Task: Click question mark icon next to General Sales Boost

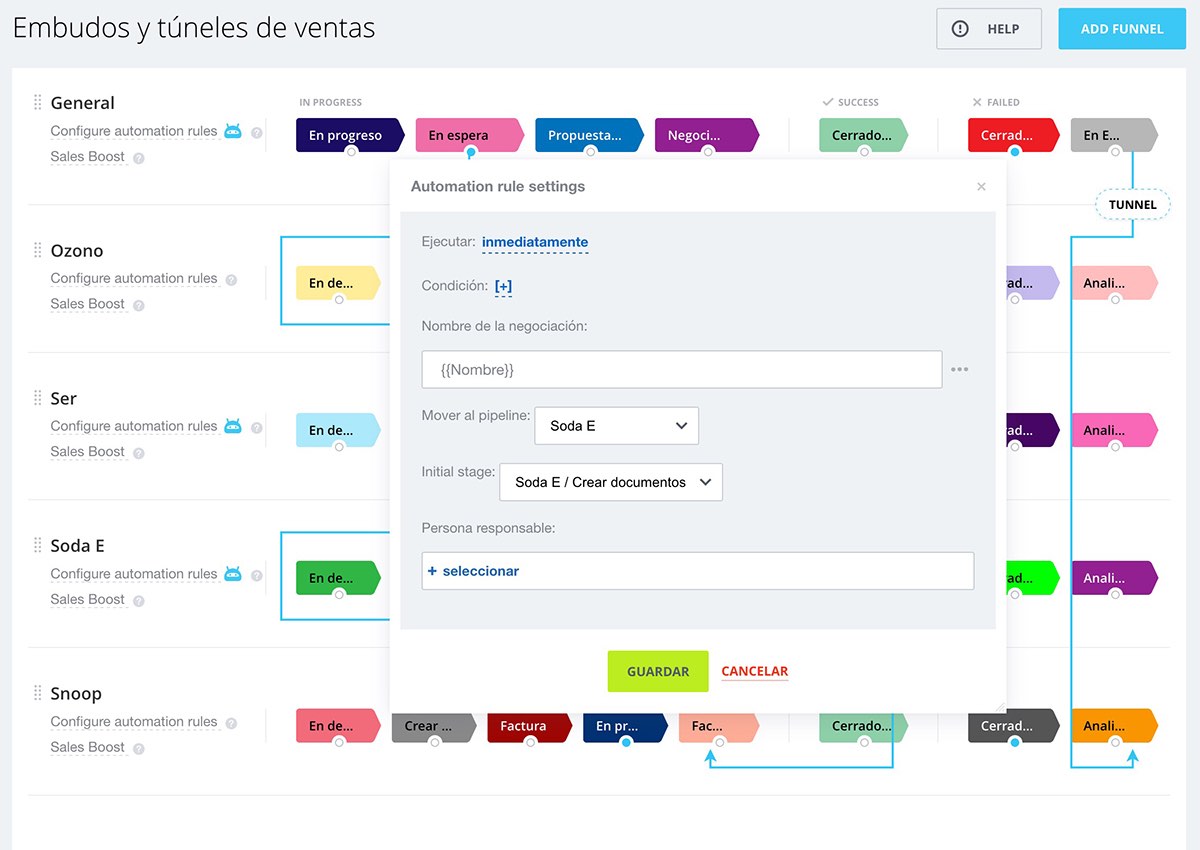Action: pos(139,158)
